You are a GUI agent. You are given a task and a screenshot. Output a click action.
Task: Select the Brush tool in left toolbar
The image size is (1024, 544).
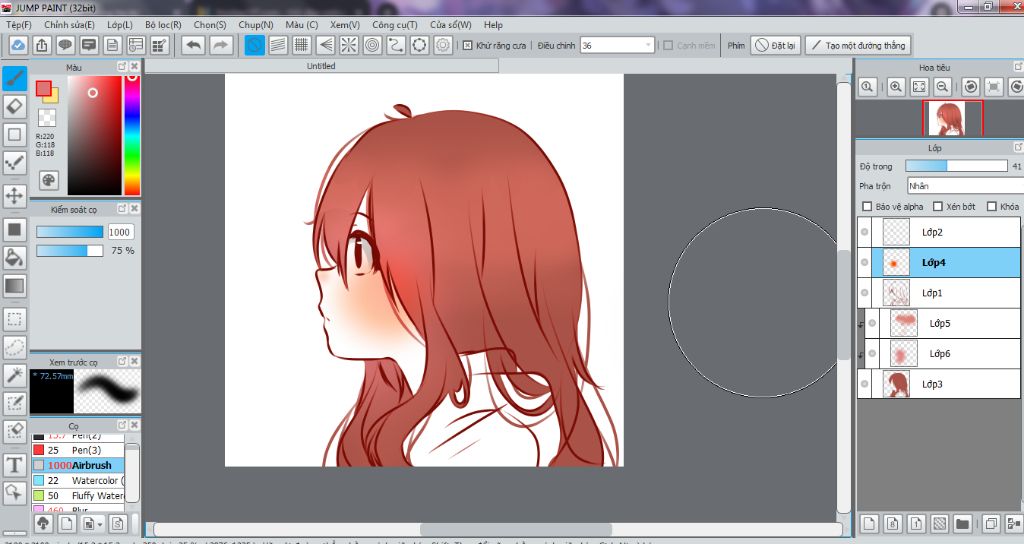point(14,78)
